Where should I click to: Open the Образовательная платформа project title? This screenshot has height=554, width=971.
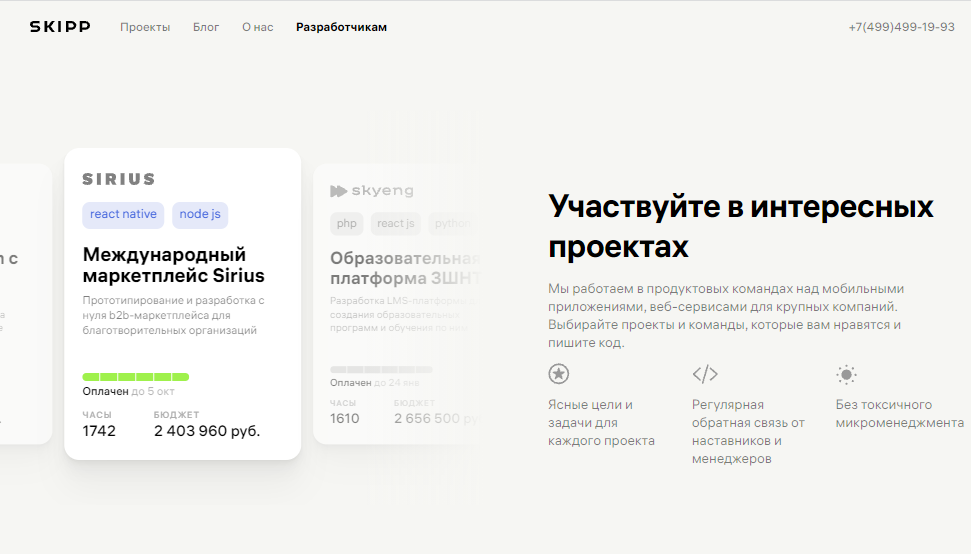pos(405,268)
